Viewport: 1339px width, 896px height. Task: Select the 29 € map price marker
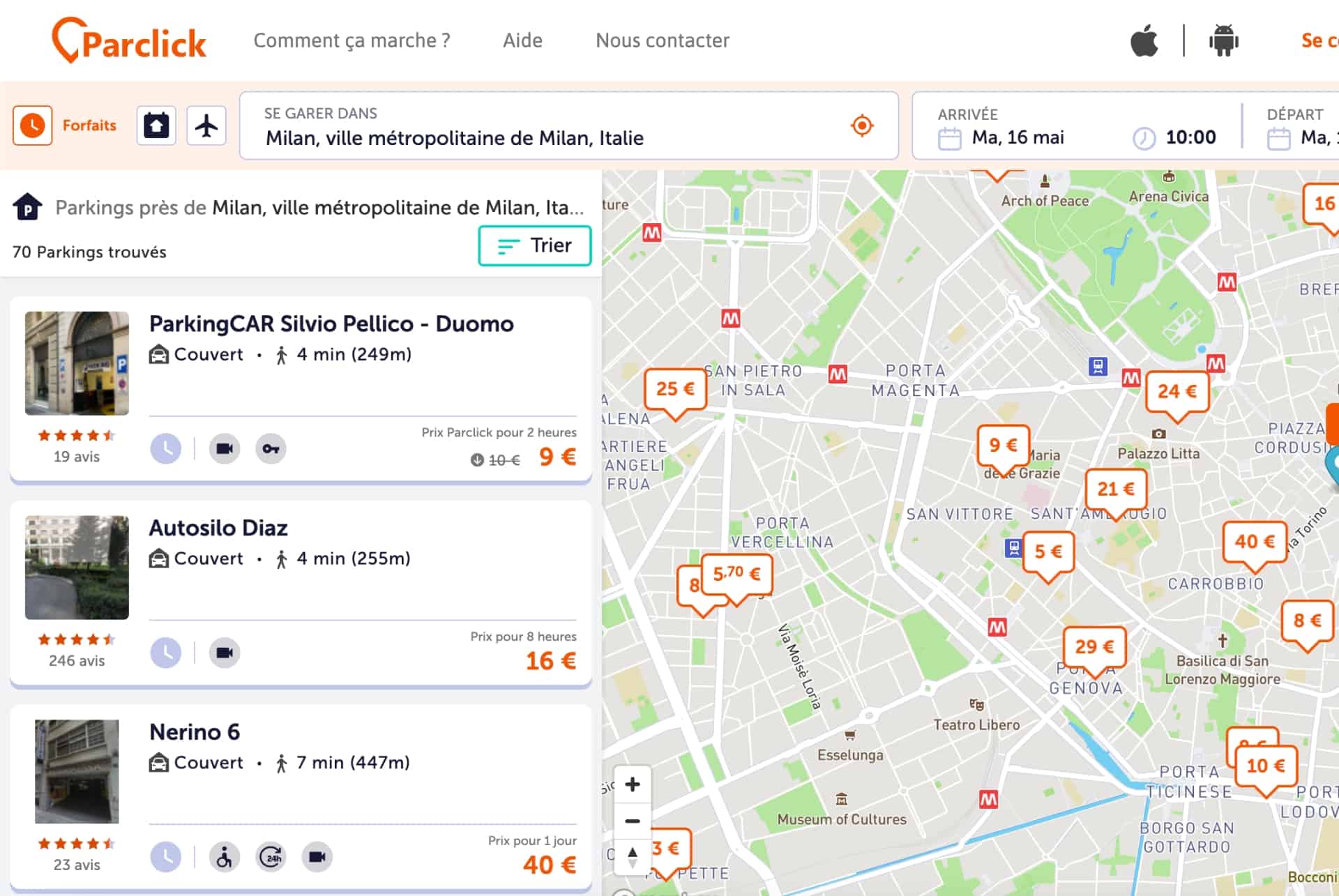click(1094, 650)
